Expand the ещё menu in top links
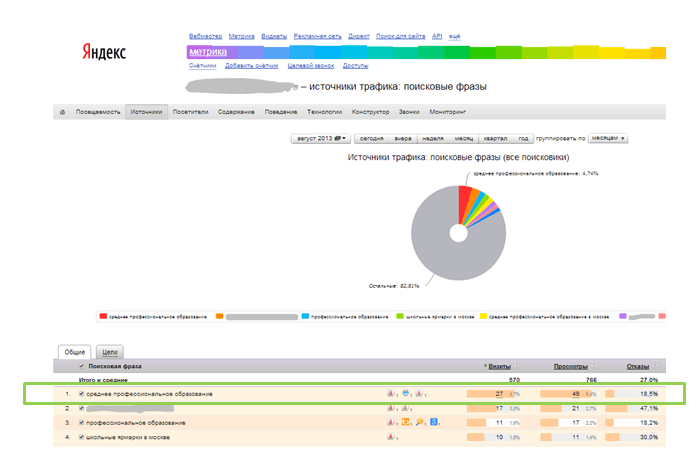The width and height of the screenshot is (696, 457). tap(455, 35)
